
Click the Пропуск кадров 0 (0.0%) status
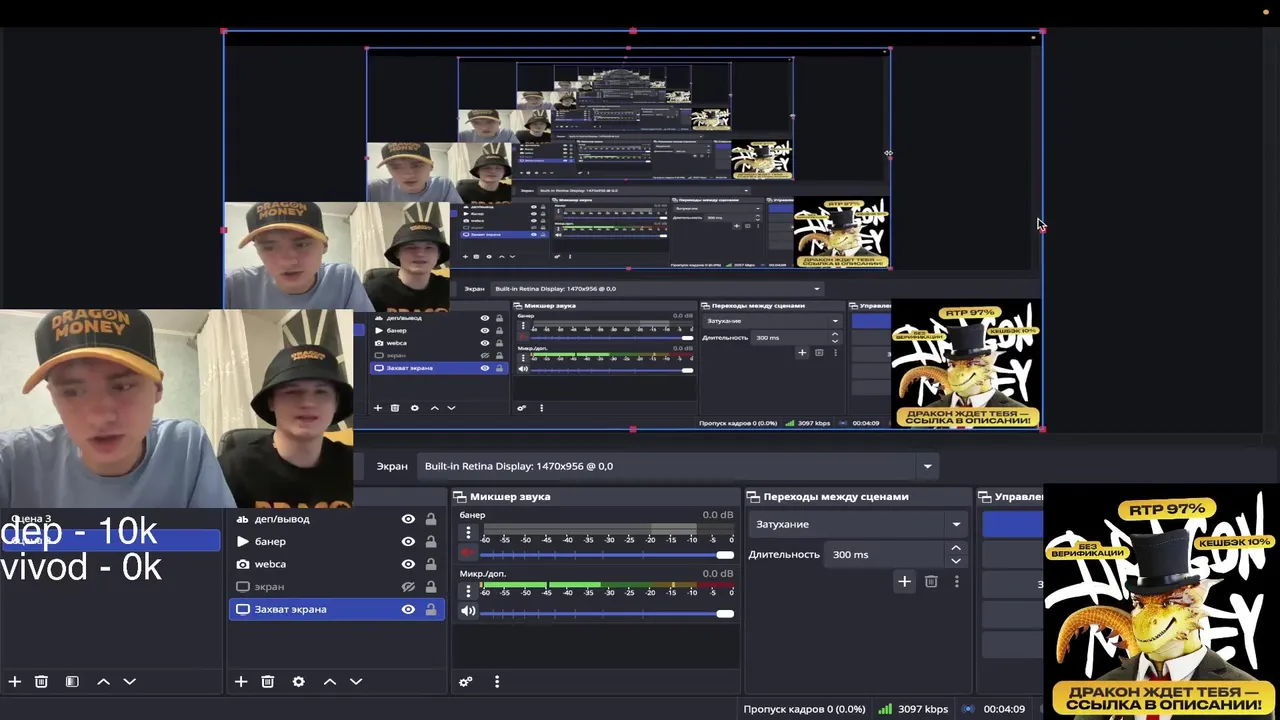[x=804, y=709]
